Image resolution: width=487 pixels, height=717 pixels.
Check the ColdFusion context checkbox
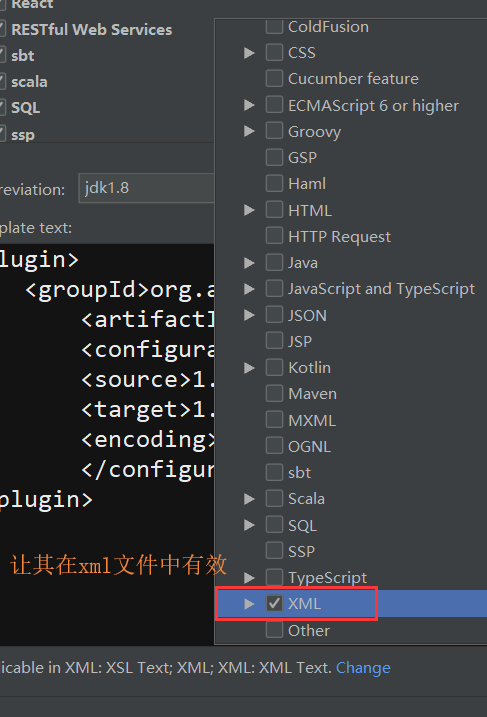click(274, 27)
